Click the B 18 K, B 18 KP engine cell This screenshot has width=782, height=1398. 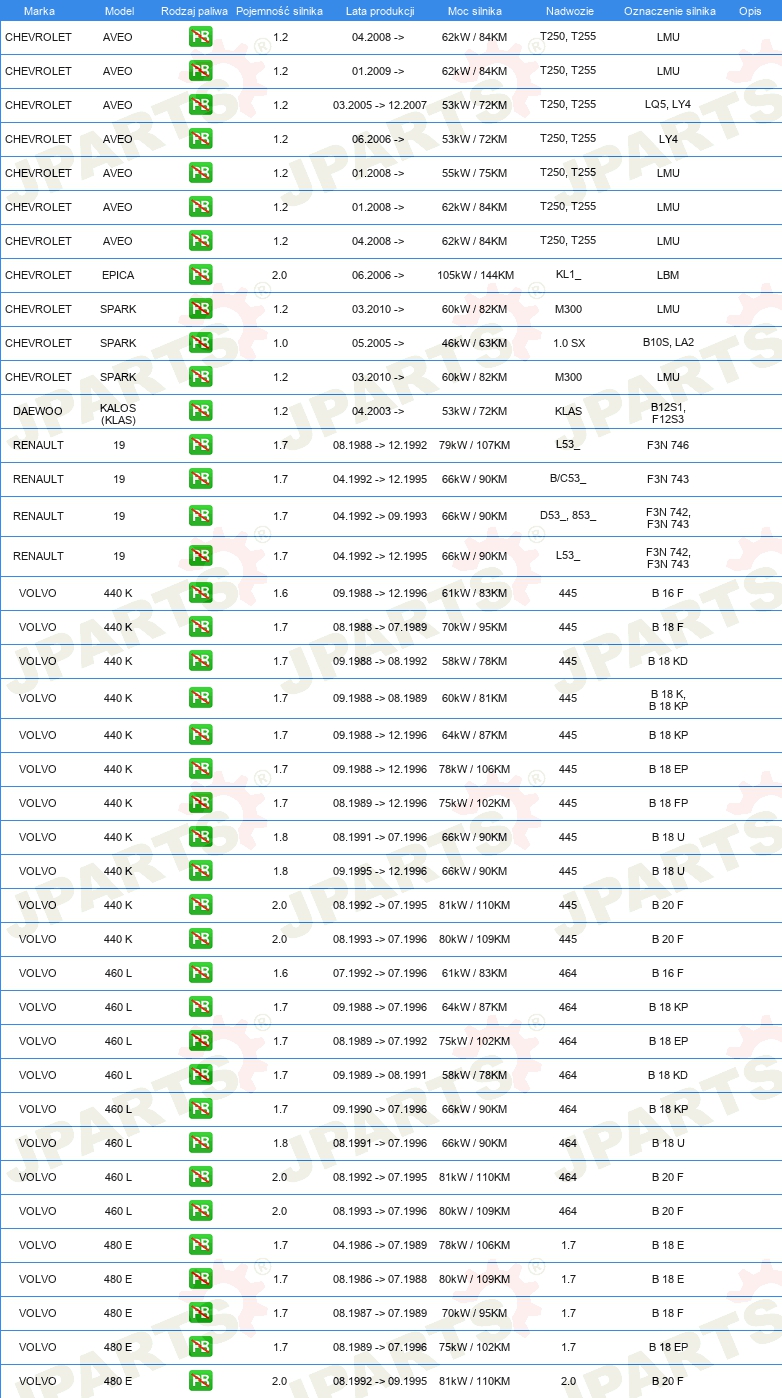tap(668, 700)
